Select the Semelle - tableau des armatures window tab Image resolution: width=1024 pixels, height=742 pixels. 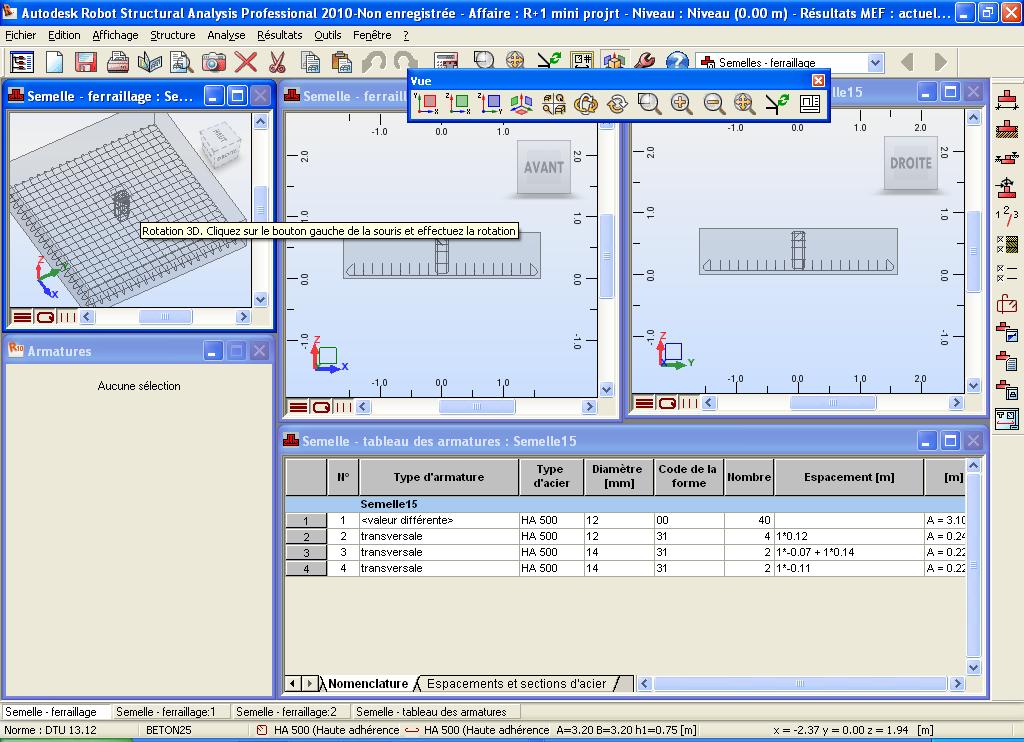click(431, 712)
